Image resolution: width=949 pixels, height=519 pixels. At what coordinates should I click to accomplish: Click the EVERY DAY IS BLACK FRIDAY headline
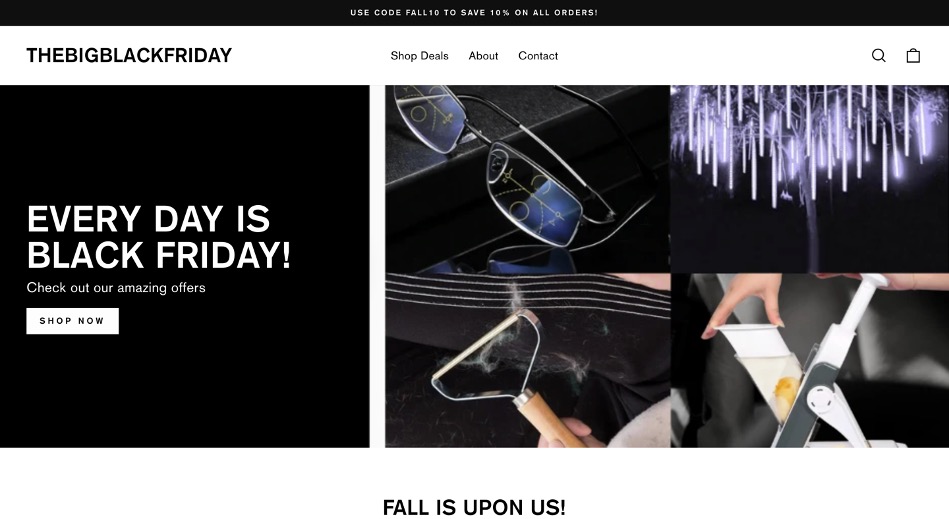tap(159, 237)
